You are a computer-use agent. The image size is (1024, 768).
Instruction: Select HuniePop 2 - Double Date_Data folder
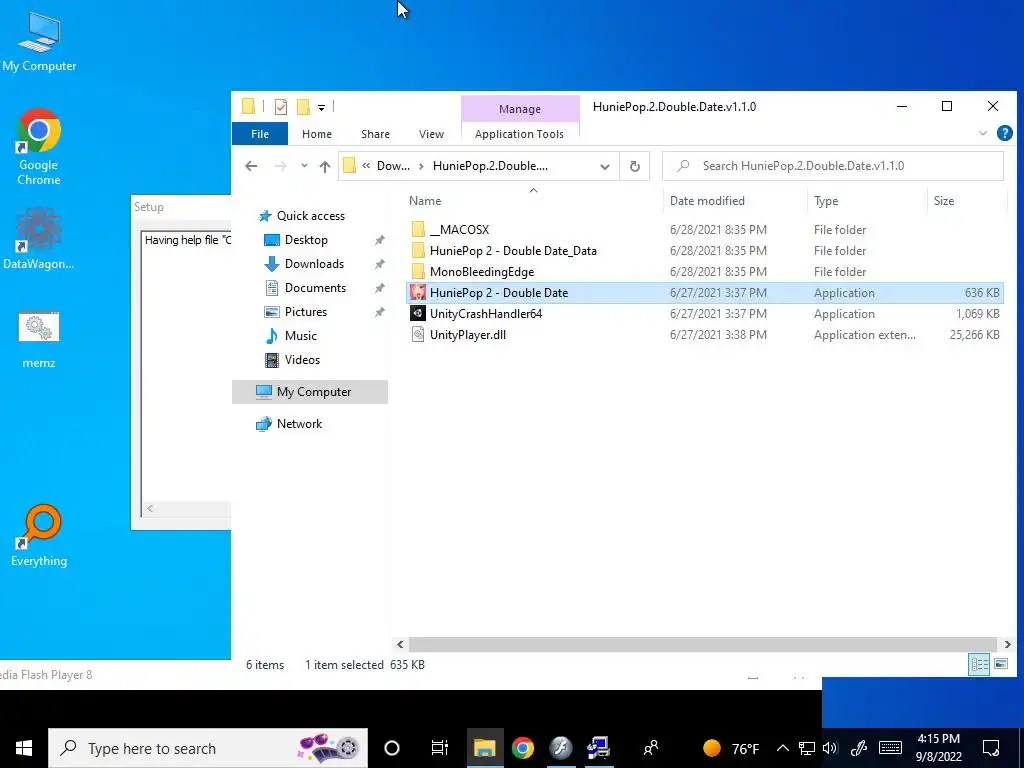click(705, 251)
